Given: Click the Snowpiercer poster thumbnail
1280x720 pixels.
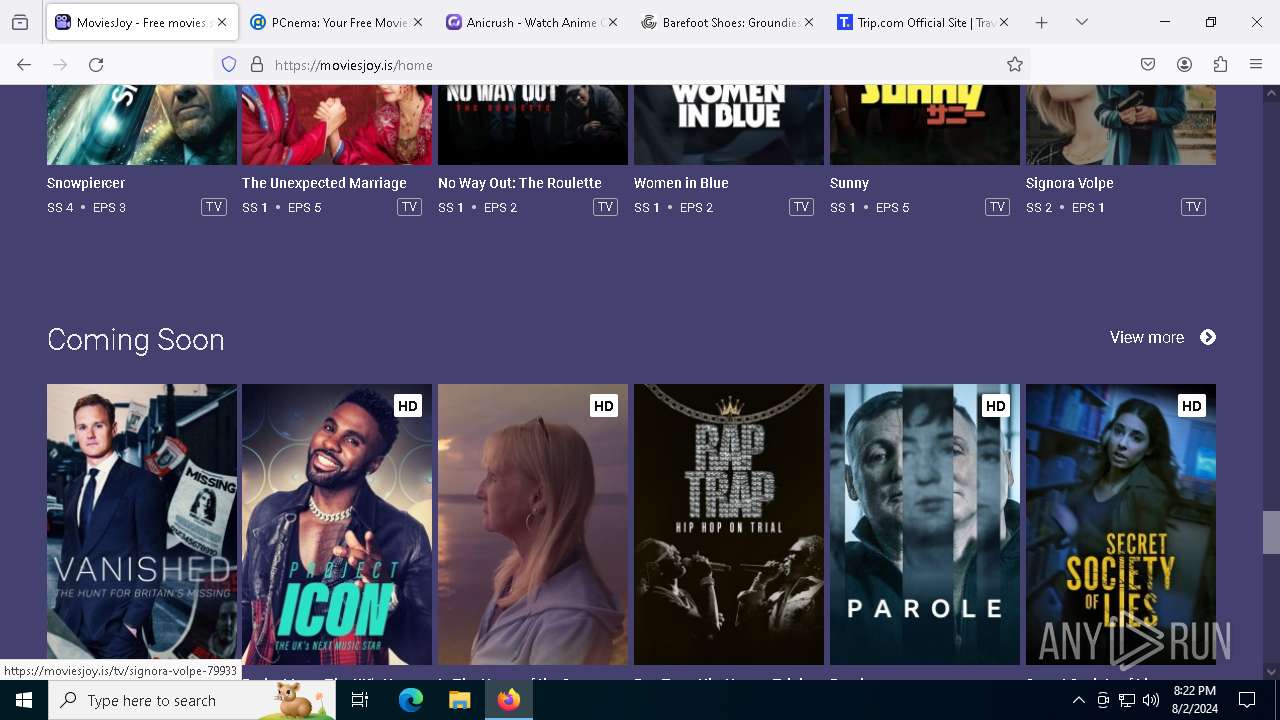Looking at the screenshot, I should [x=142, y=125].
